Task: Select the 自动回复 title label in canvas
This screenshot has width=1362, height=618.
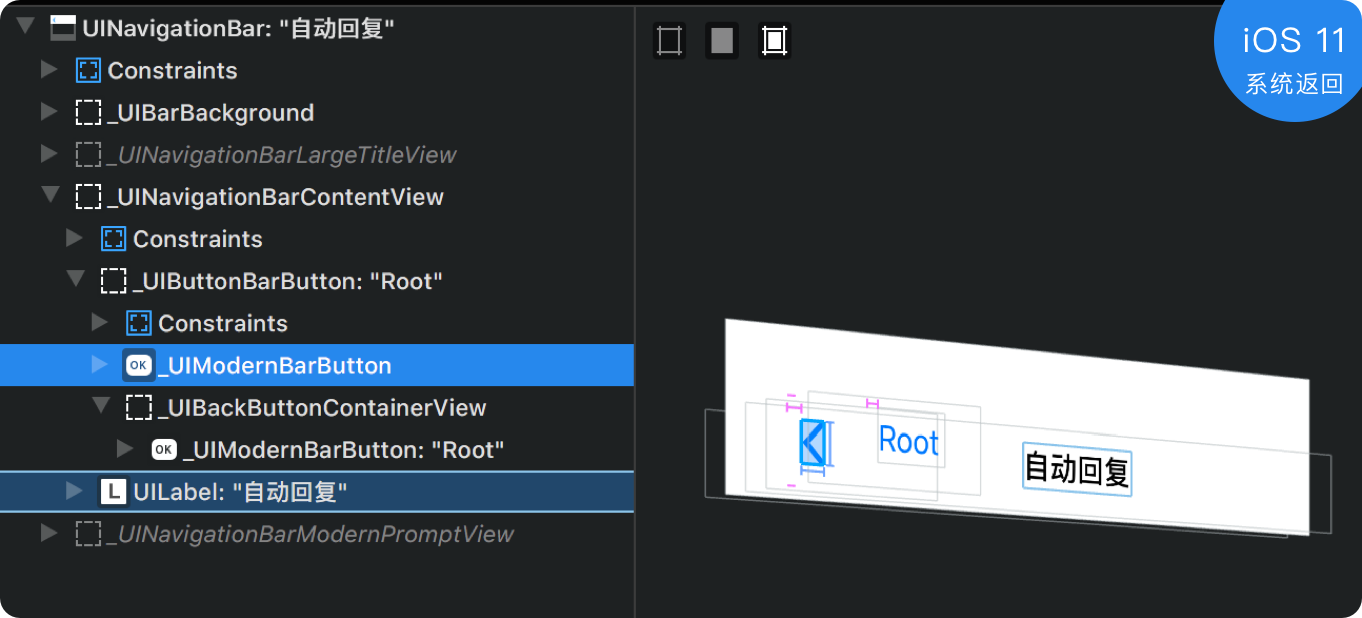Action: pos(1077,468)
